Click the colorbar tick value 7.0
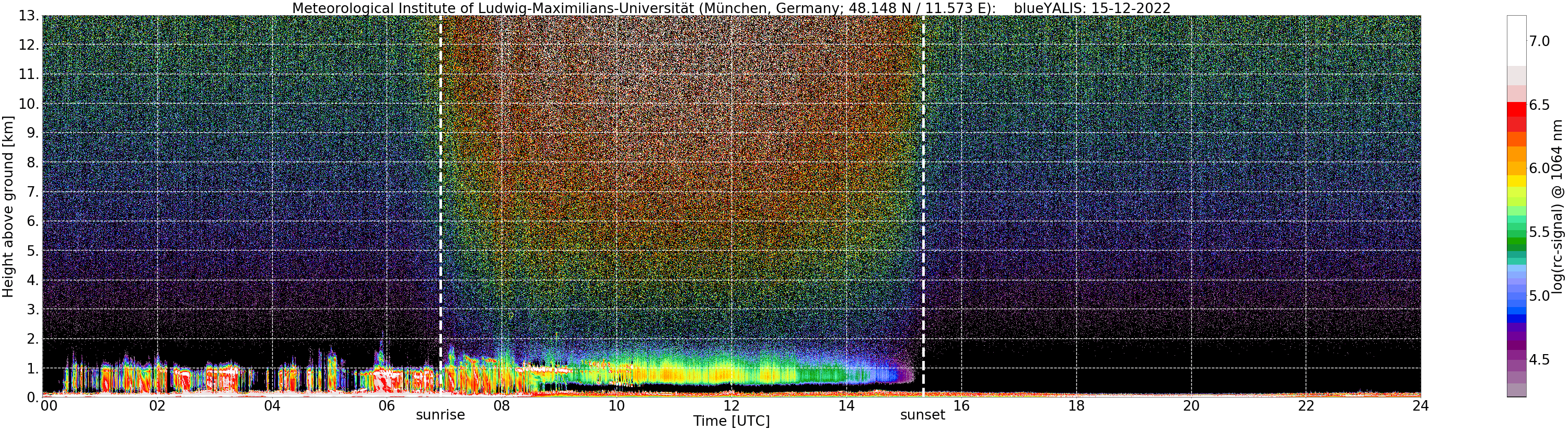 tap(1539, 41)
